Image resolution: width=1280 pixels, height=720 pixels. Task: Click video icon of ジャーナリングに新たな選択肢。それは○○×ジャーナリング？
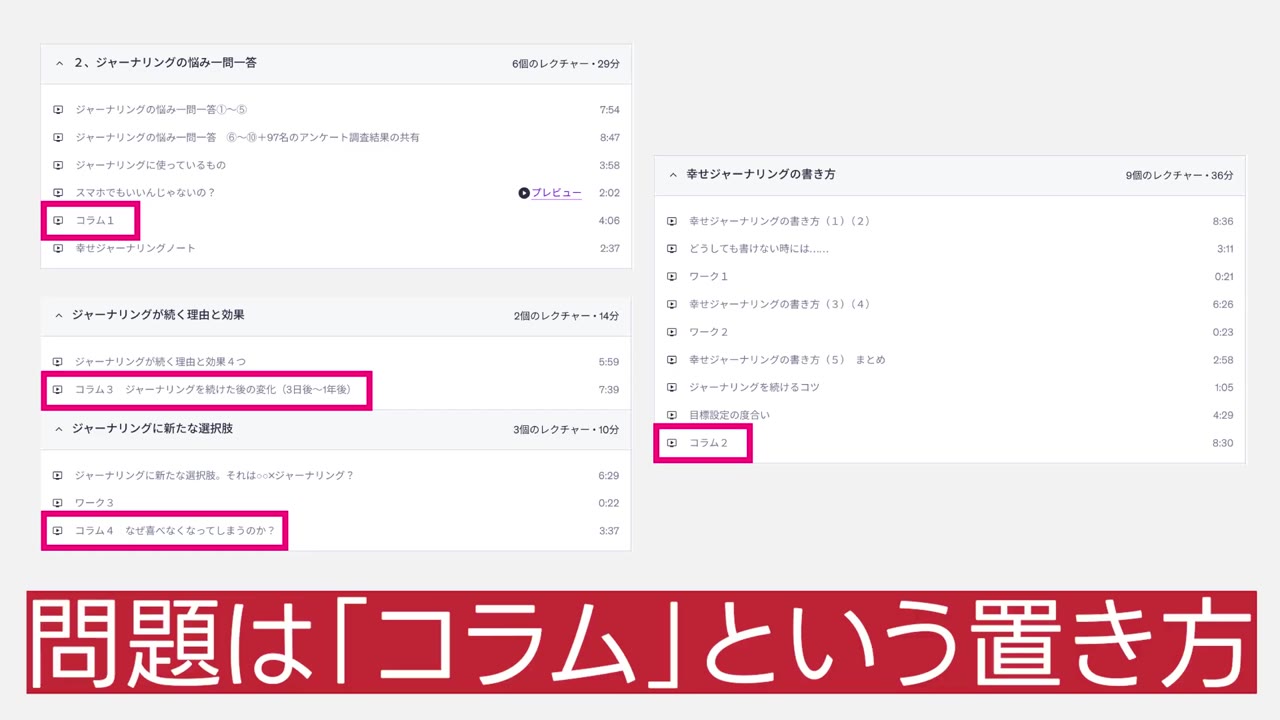(x=58, y=476)
